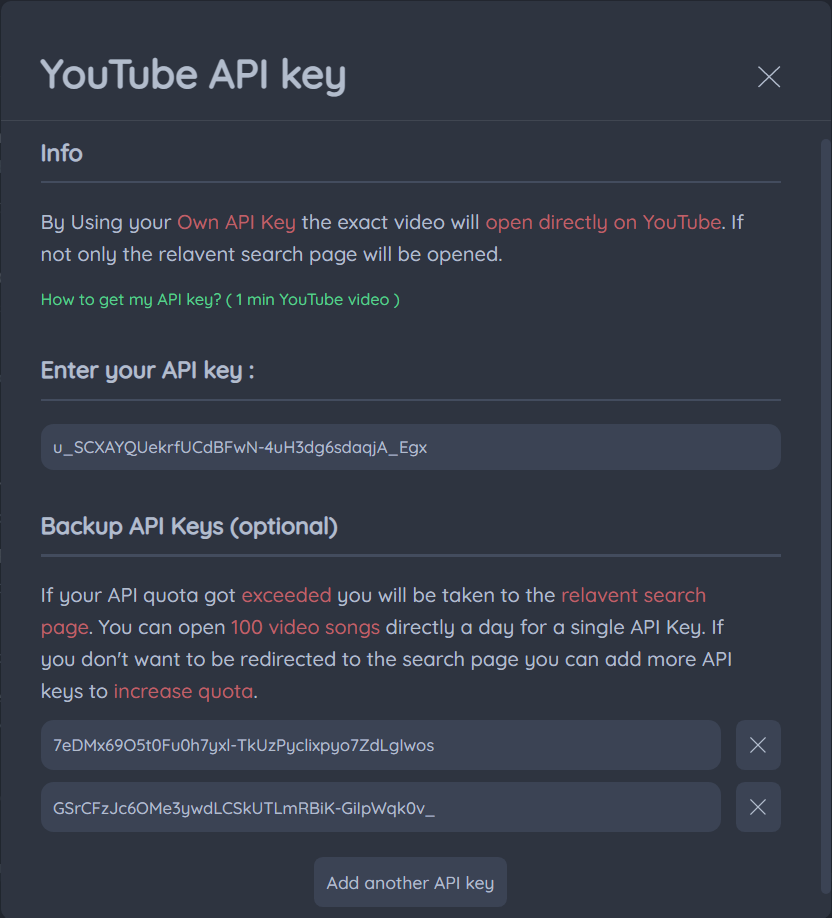Select backup key field starting with GSrCFz

381,807
